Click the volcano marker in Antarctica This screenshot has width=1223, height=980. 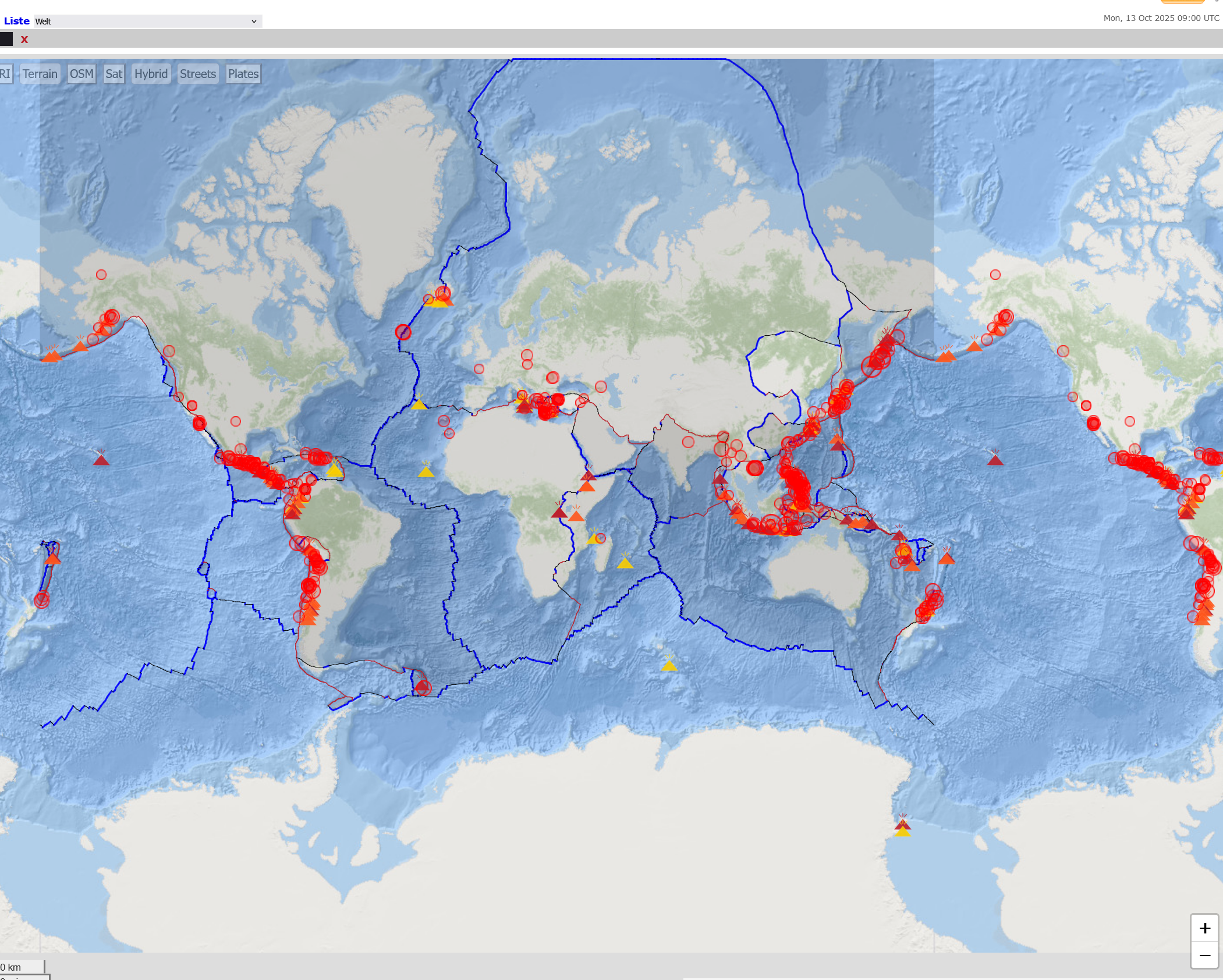[x=902, y=827]
